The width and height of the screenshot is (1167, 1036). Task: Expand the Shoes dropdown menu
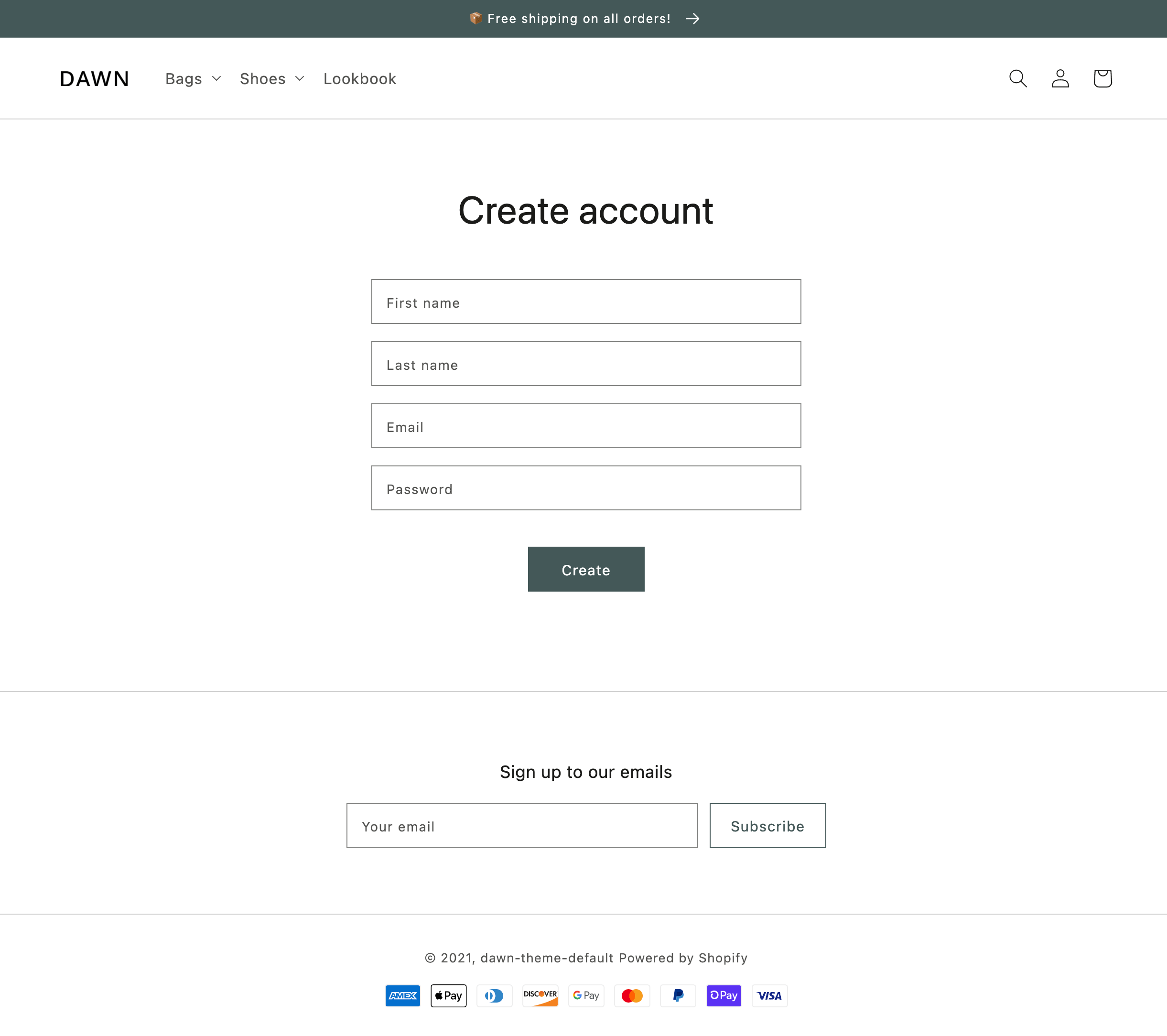[x=272, y=77]
